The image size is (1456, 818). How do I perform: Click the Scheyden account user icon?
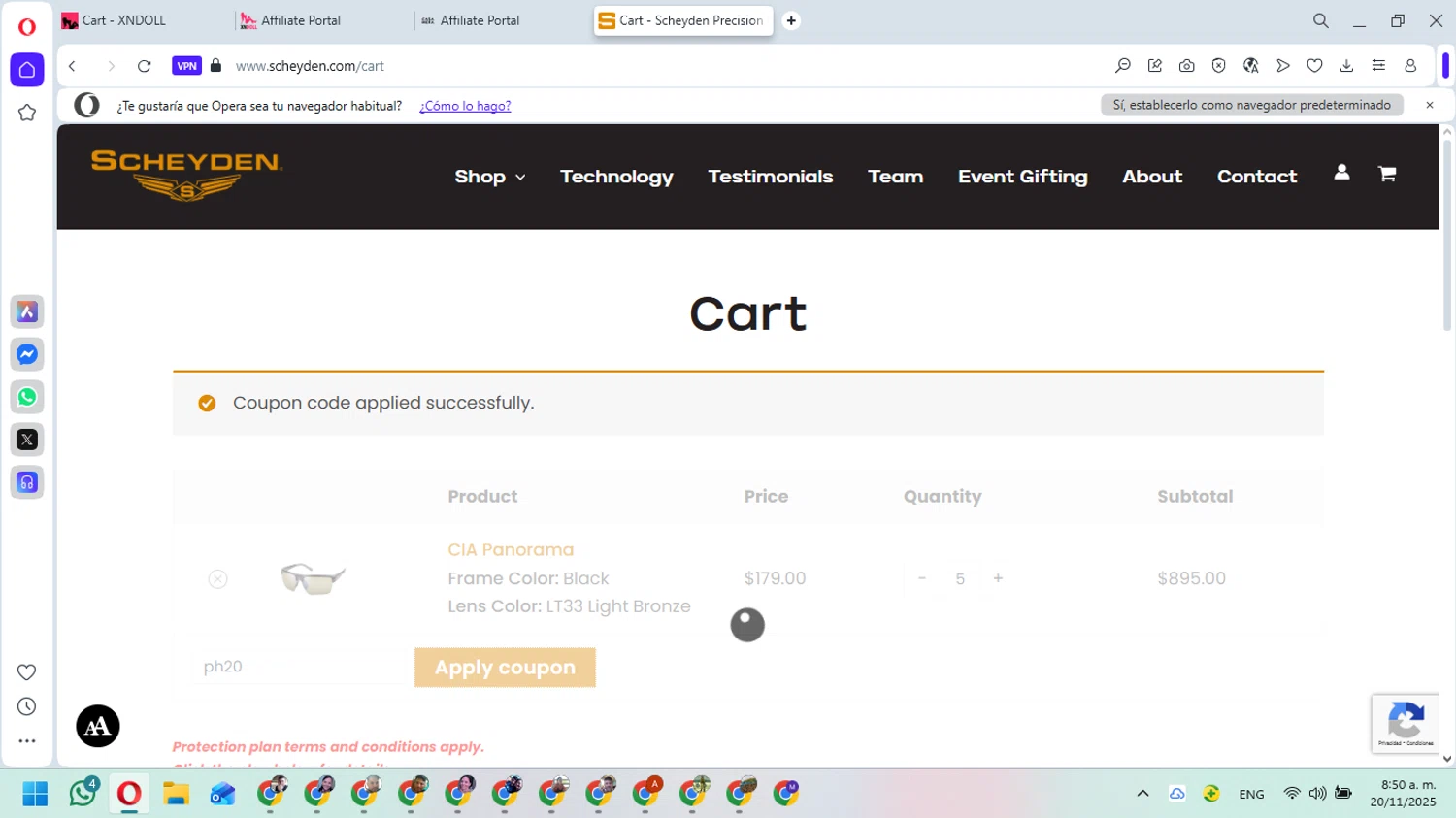(x=1341, y=173)
